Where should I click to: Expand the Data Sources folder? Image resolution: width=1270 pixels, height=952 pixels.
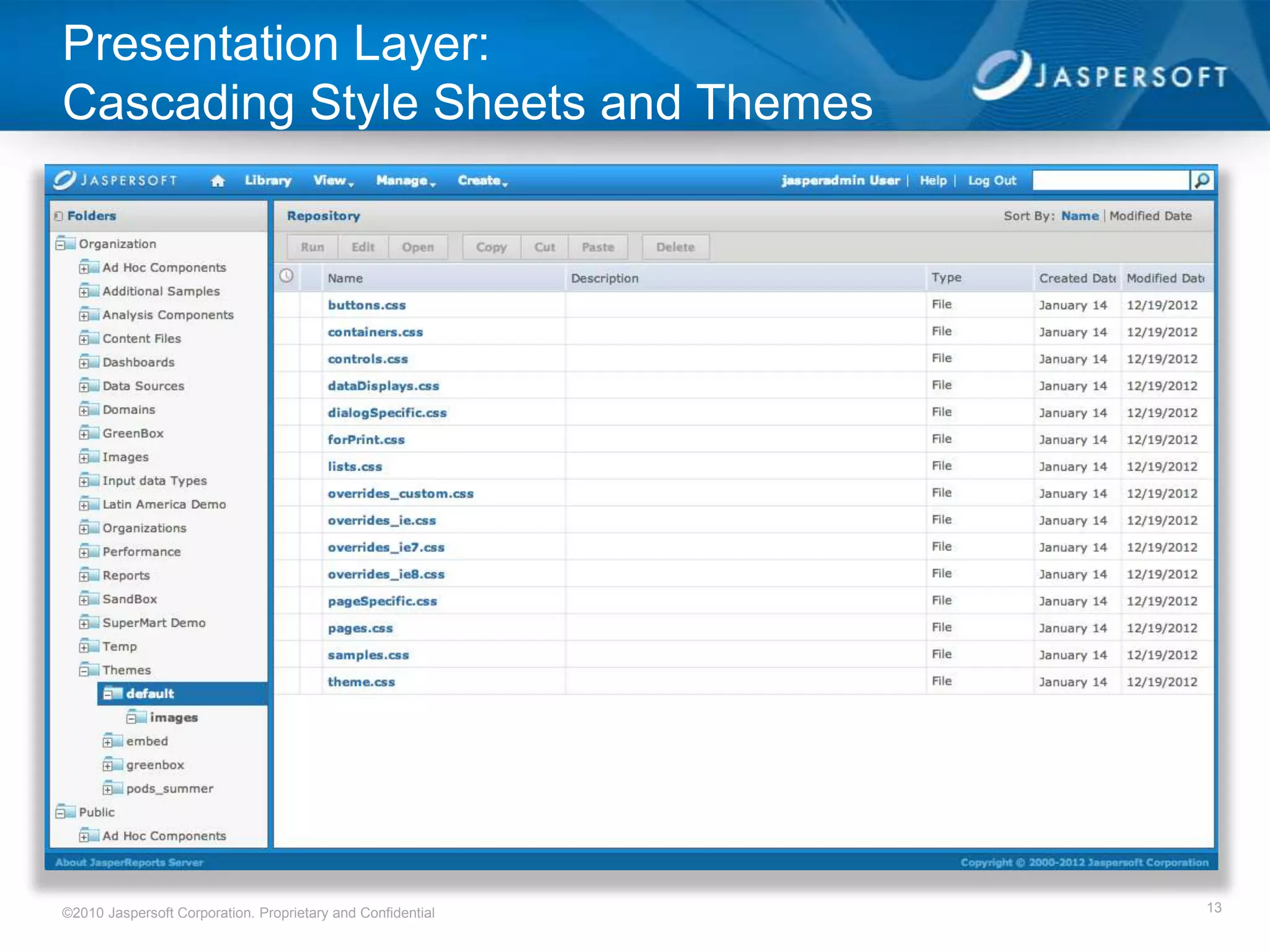[x=84, y=387]
